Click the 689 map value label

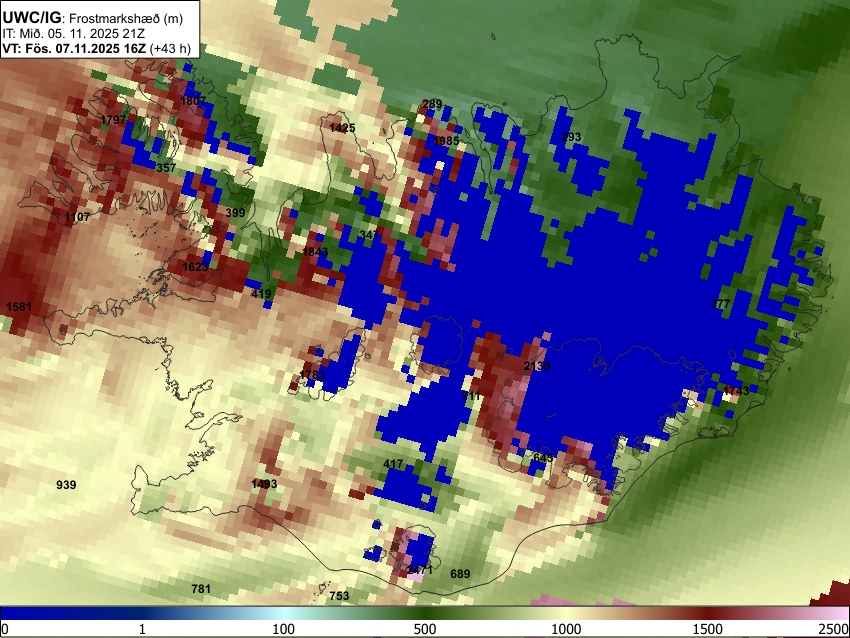(460, 573)
